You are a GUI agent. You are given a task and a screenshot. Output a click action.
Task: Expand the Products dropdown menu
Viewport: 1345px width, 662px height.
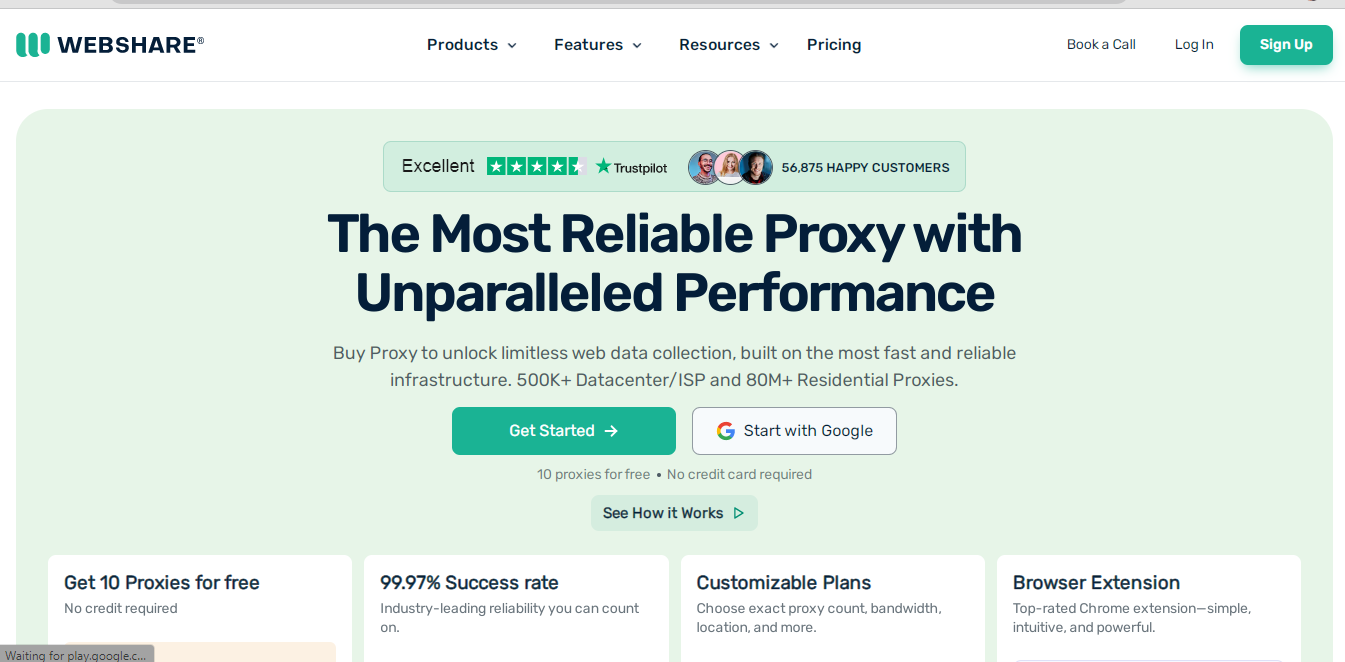click(x=471, y=45)
